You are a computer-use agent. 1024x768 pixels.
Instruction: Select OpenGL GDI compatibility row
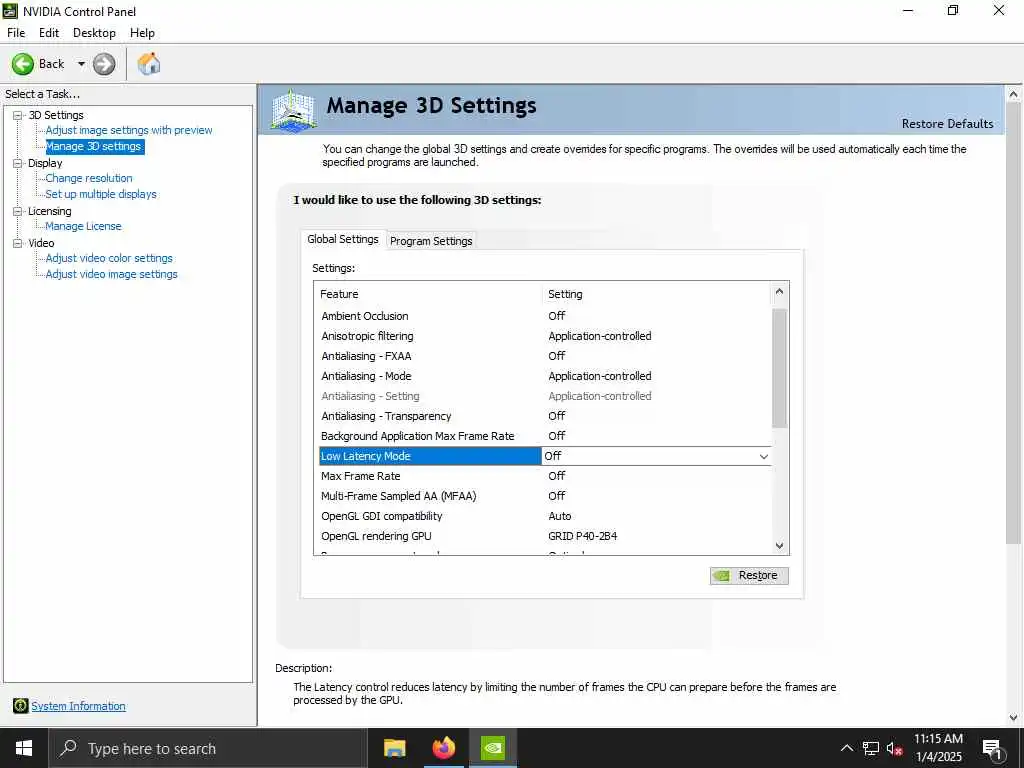tap(545, 516)
